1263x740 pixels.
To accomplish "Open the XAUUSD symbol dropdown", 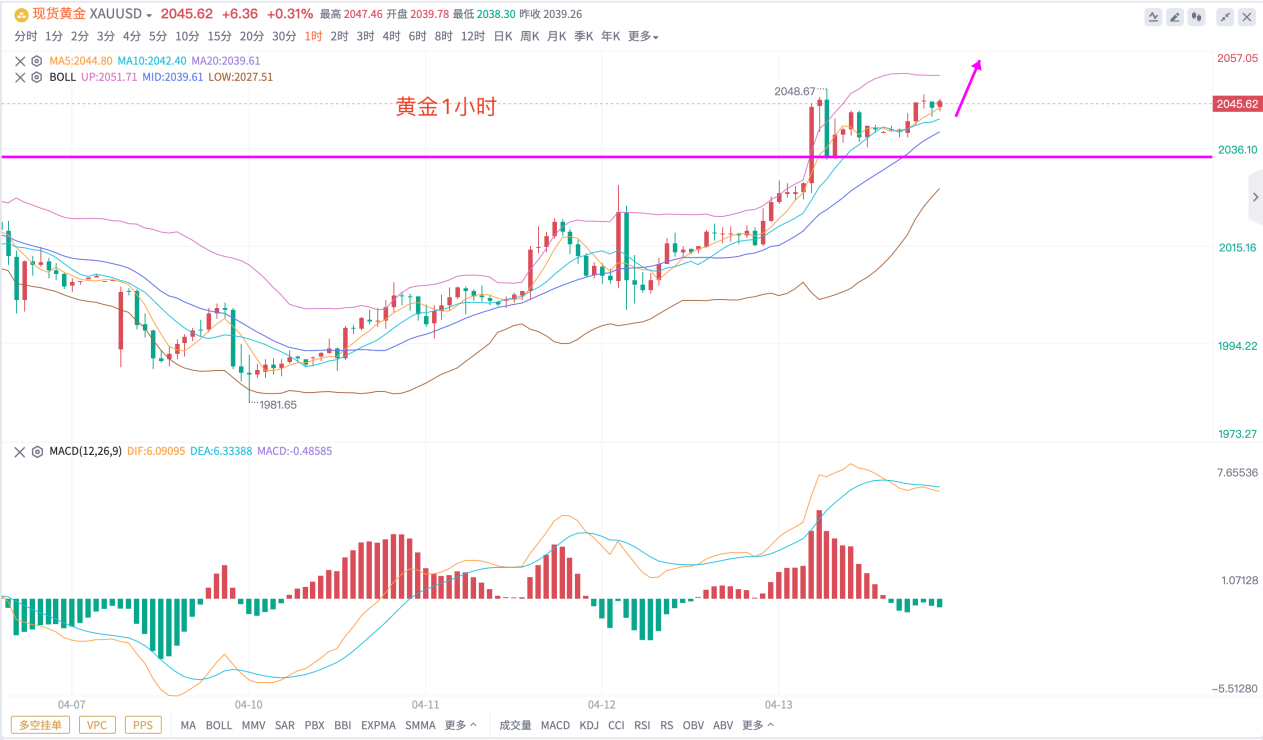I will pos(148,15).
